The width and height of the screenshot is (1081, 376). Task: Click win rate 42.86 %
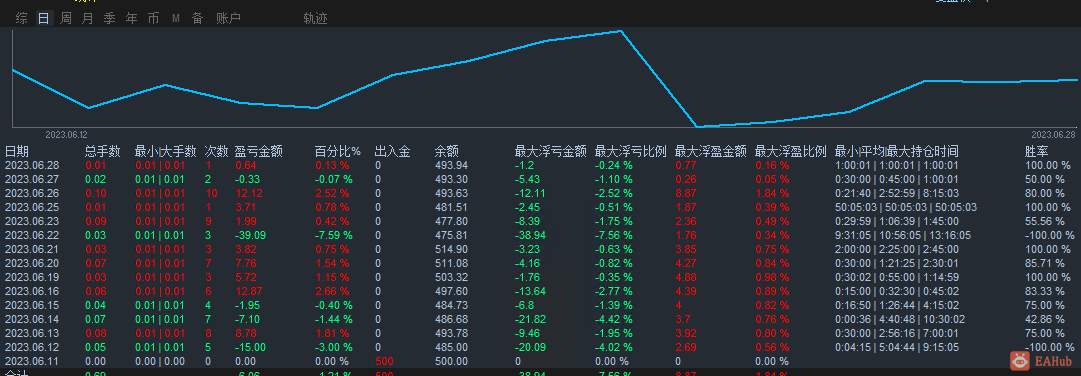(1044, 319)
